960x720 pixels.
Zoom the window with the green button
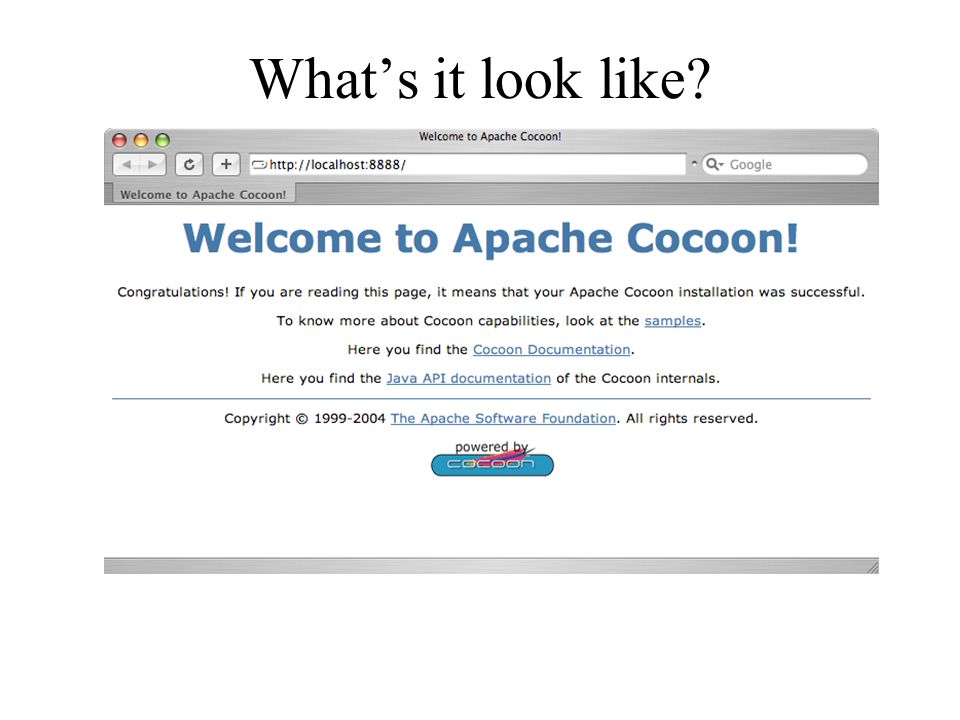pyautogui.click(x=162, y=140)
